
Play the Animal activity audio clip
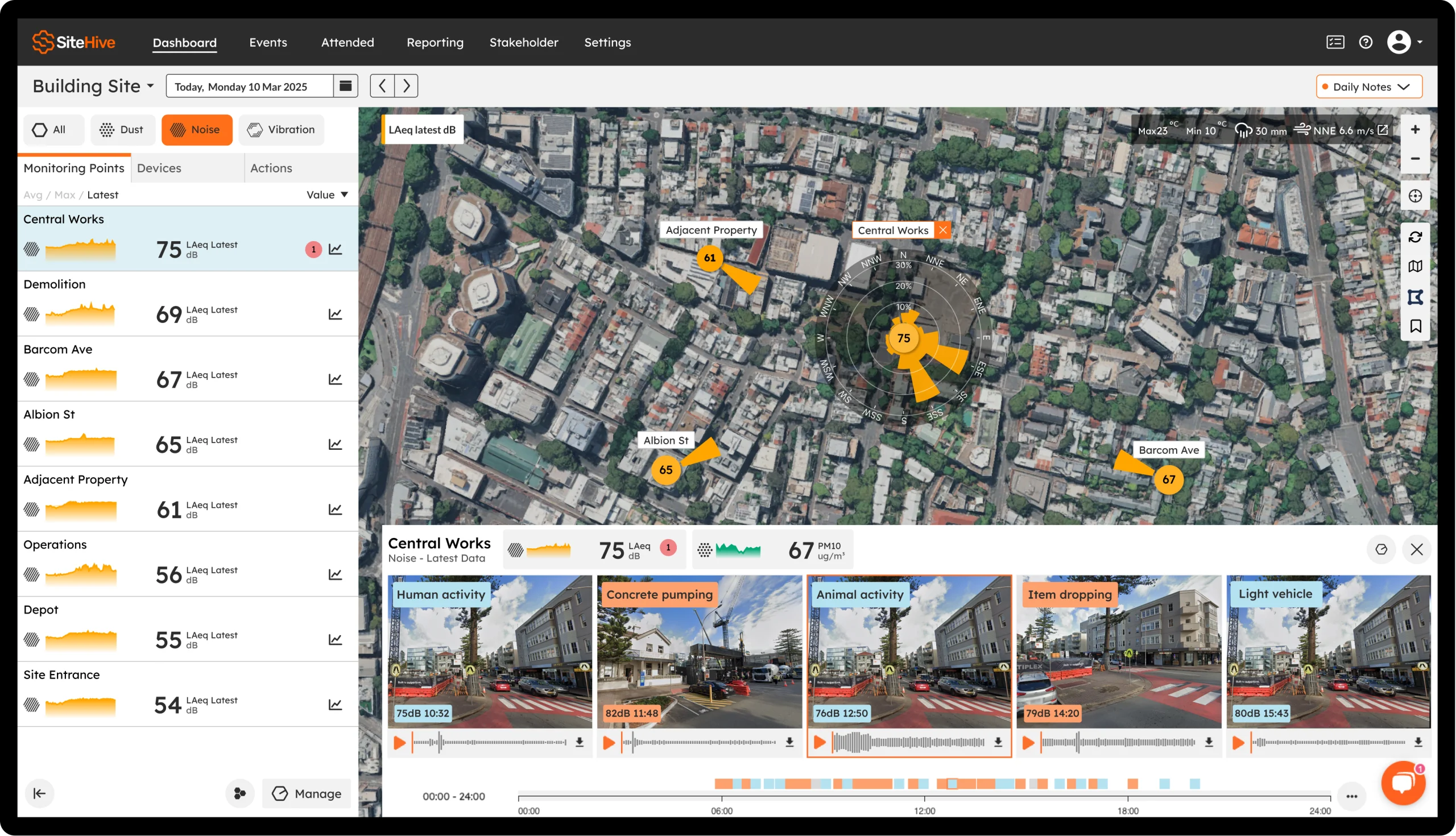pyautogui.click(x=820, y=742)
